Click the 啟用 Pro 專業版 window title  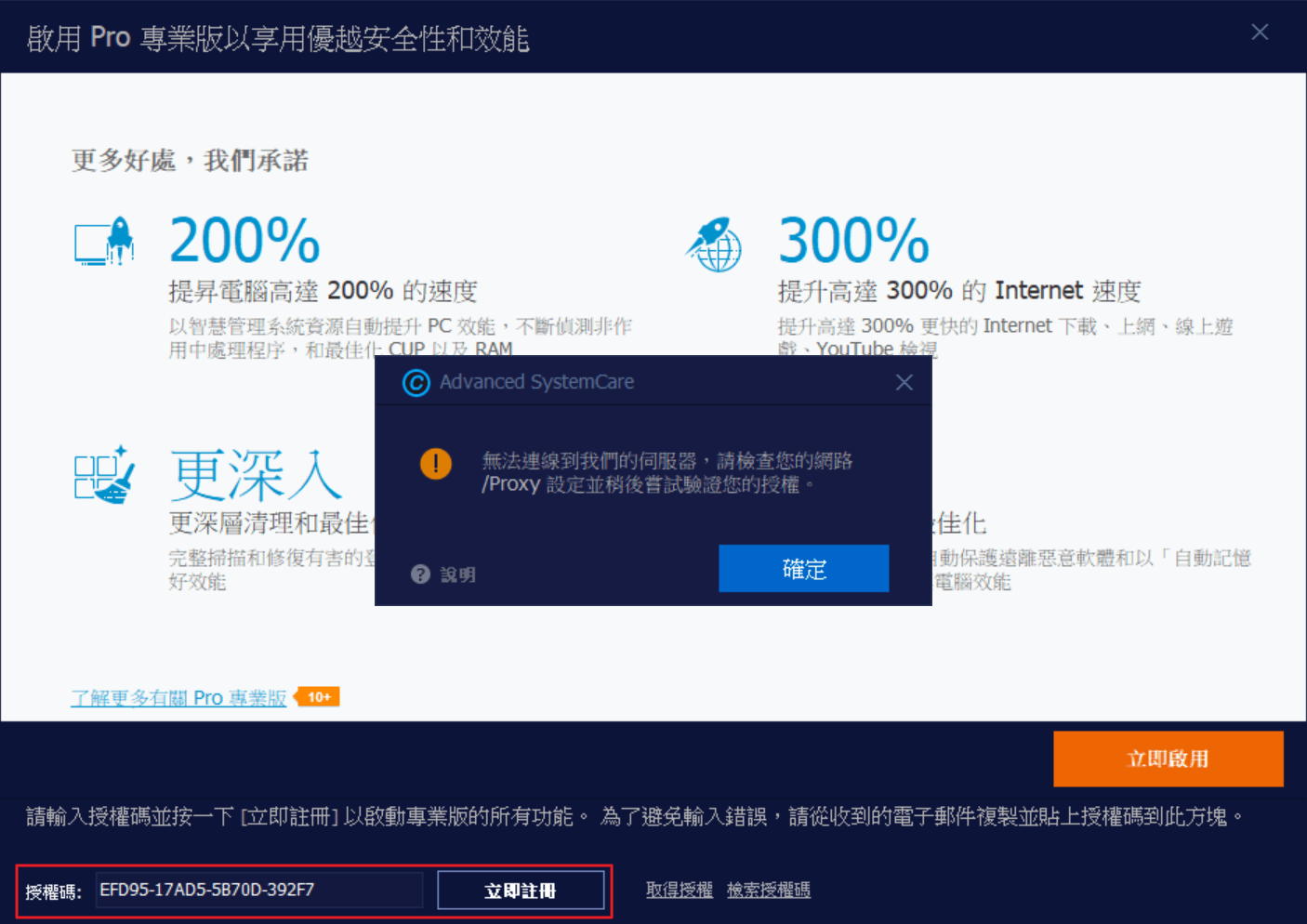(278, 38)
